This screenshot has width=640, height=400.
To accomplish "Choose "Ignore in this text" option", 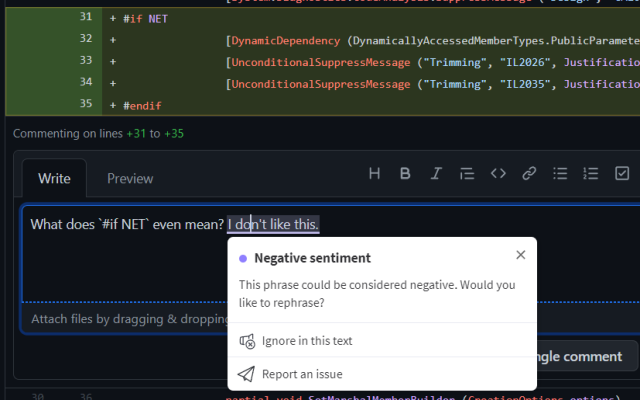I will (x=306, y=341).
